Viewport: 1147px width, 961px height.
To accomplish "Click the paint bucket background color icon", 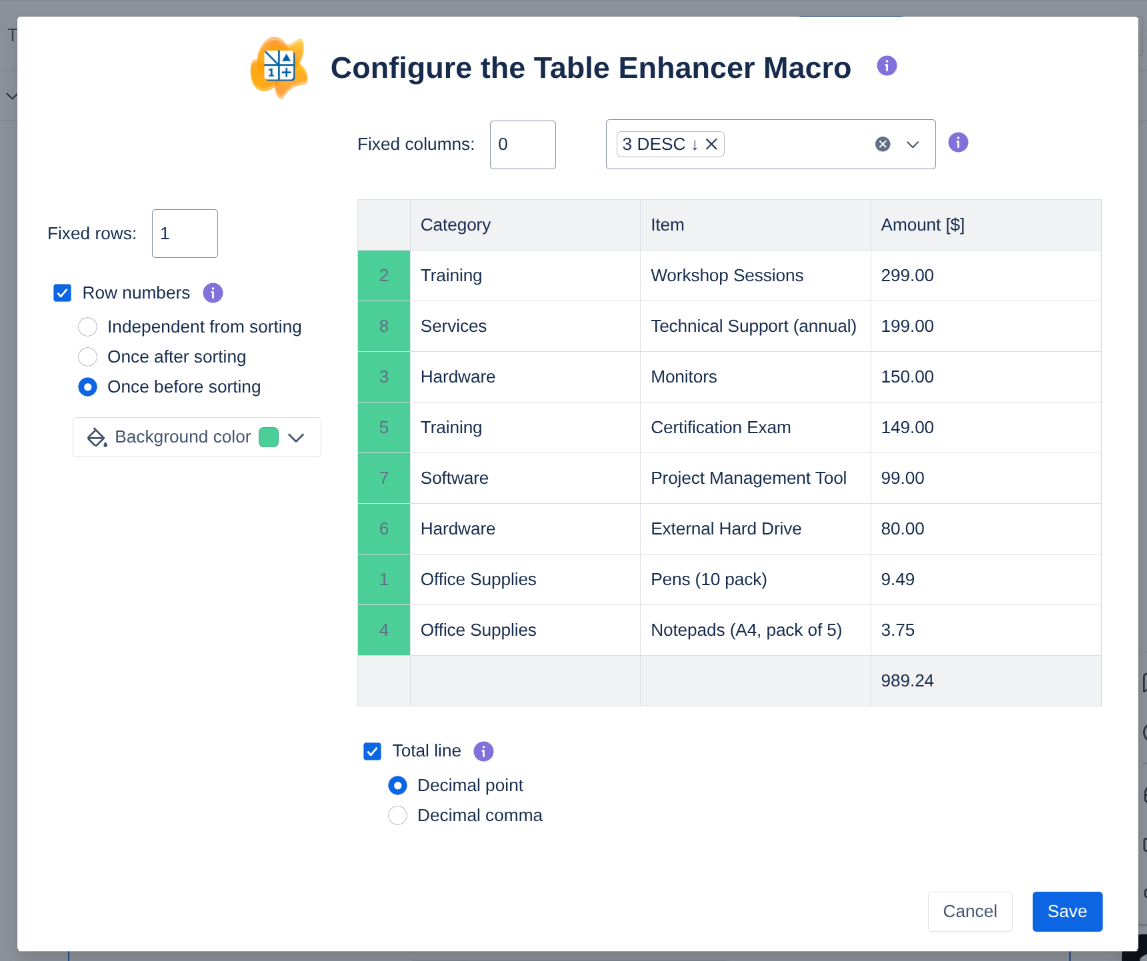I will point(97,437).
